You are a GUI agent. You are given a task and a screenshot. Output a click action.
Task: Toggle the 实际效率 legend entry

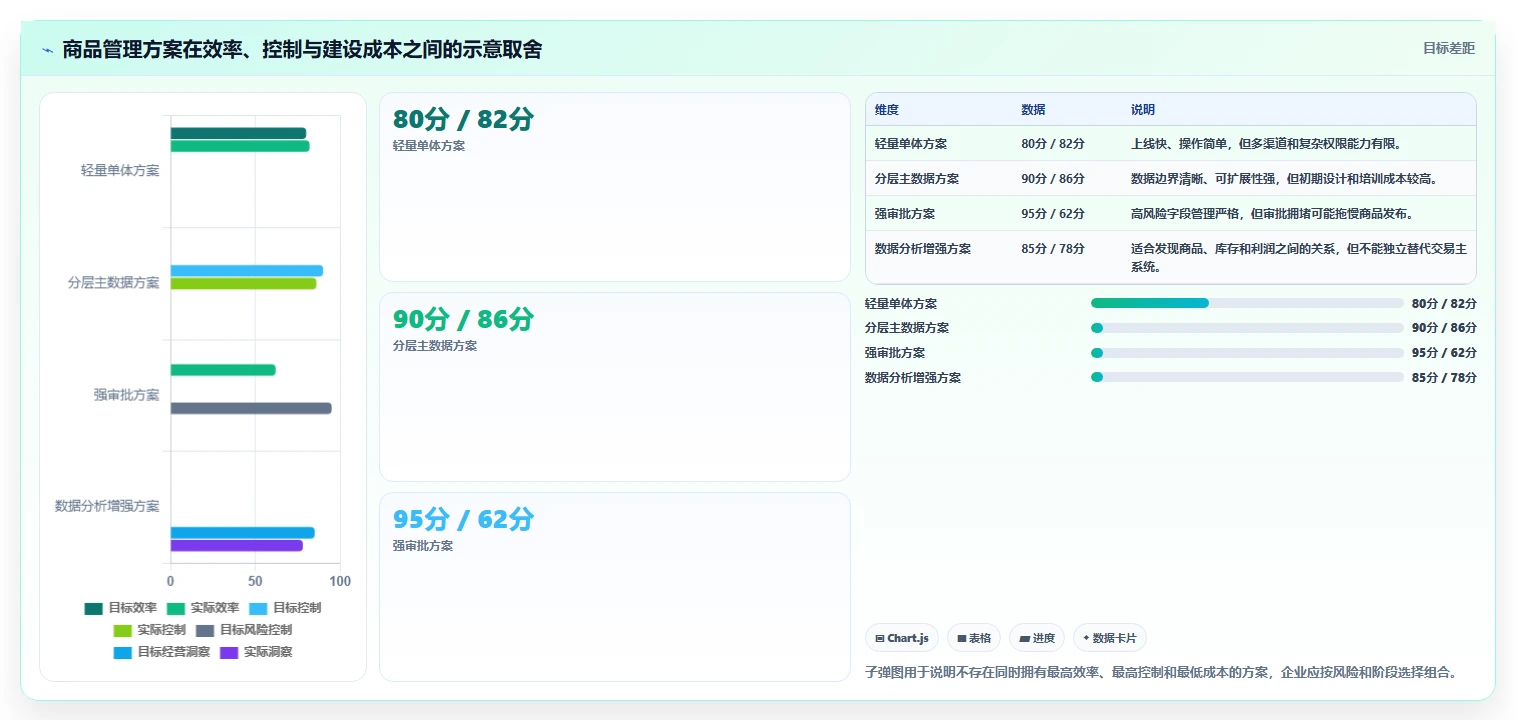[203, 608]
